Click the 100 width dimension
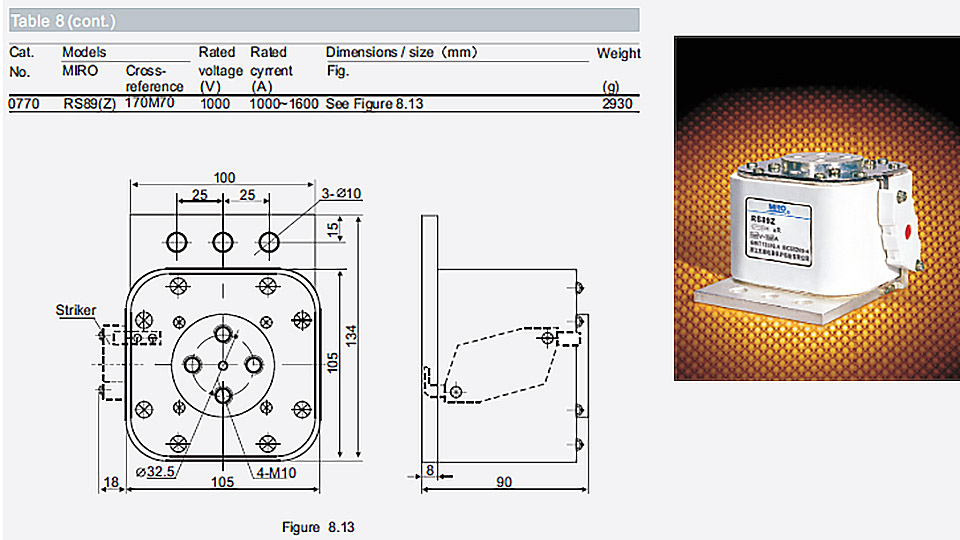960x540 pixels. 224,178
